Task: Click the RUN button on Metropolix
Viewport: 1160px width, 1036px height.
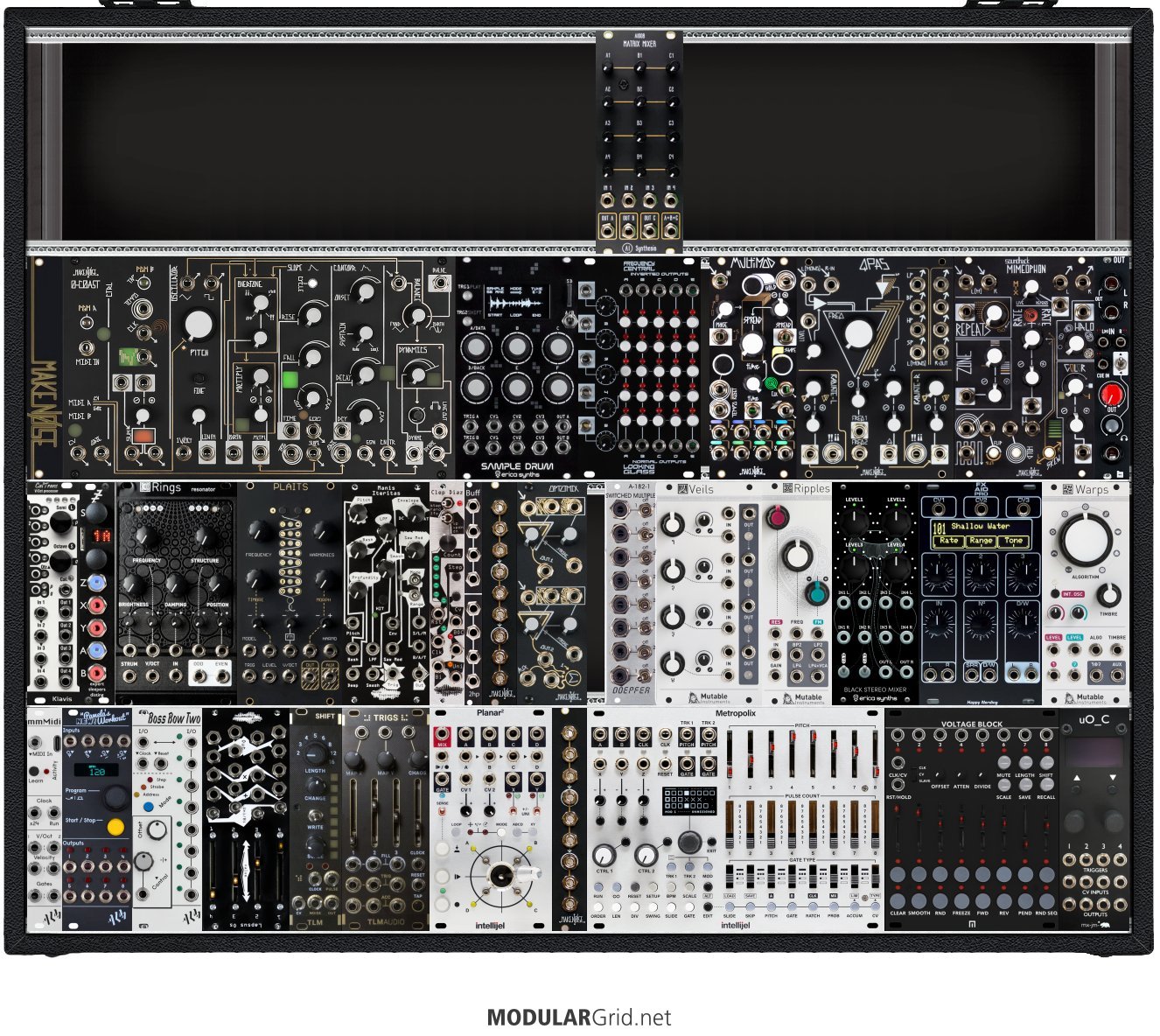Action: 598,885
